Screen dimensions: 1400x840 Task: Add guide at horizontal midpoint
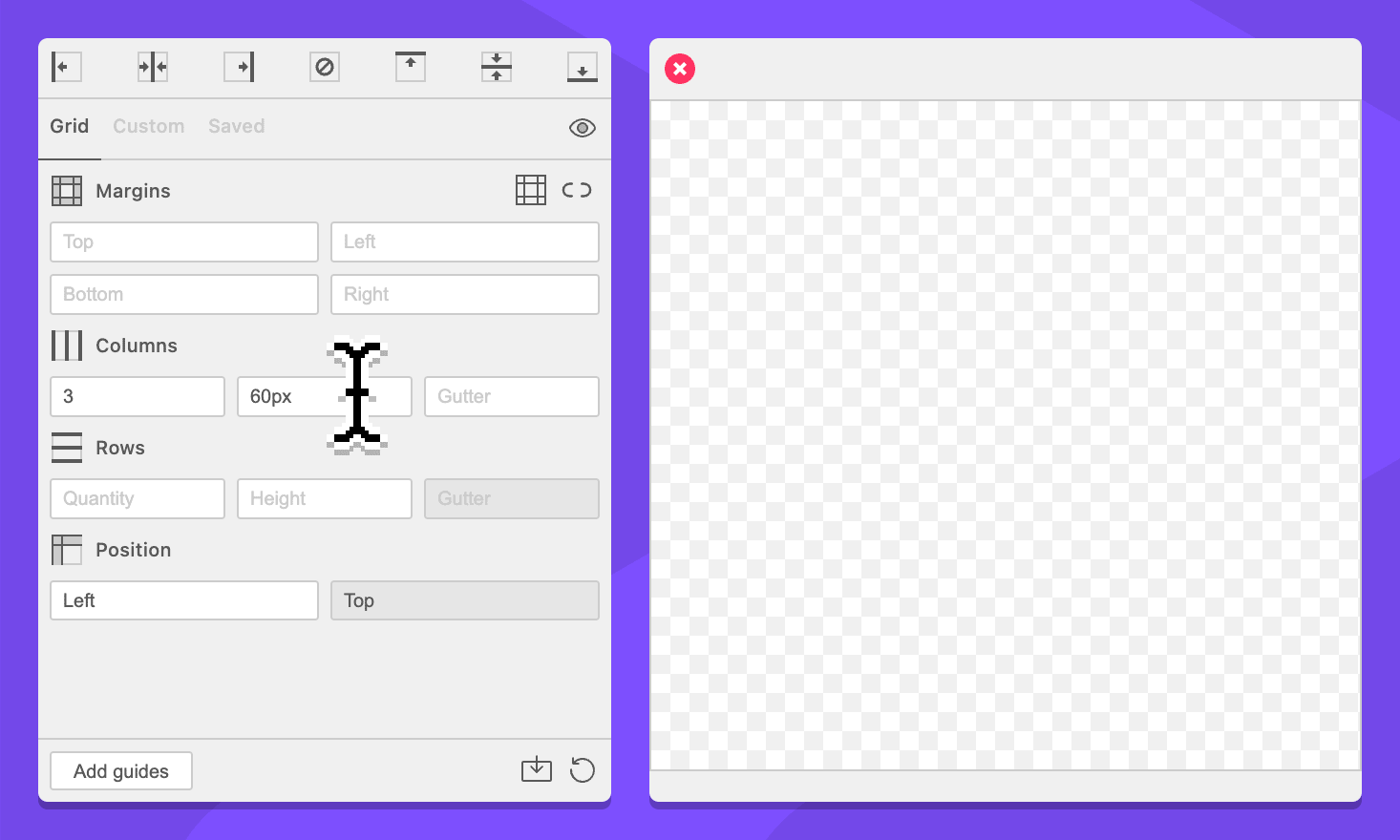point(497,67)
